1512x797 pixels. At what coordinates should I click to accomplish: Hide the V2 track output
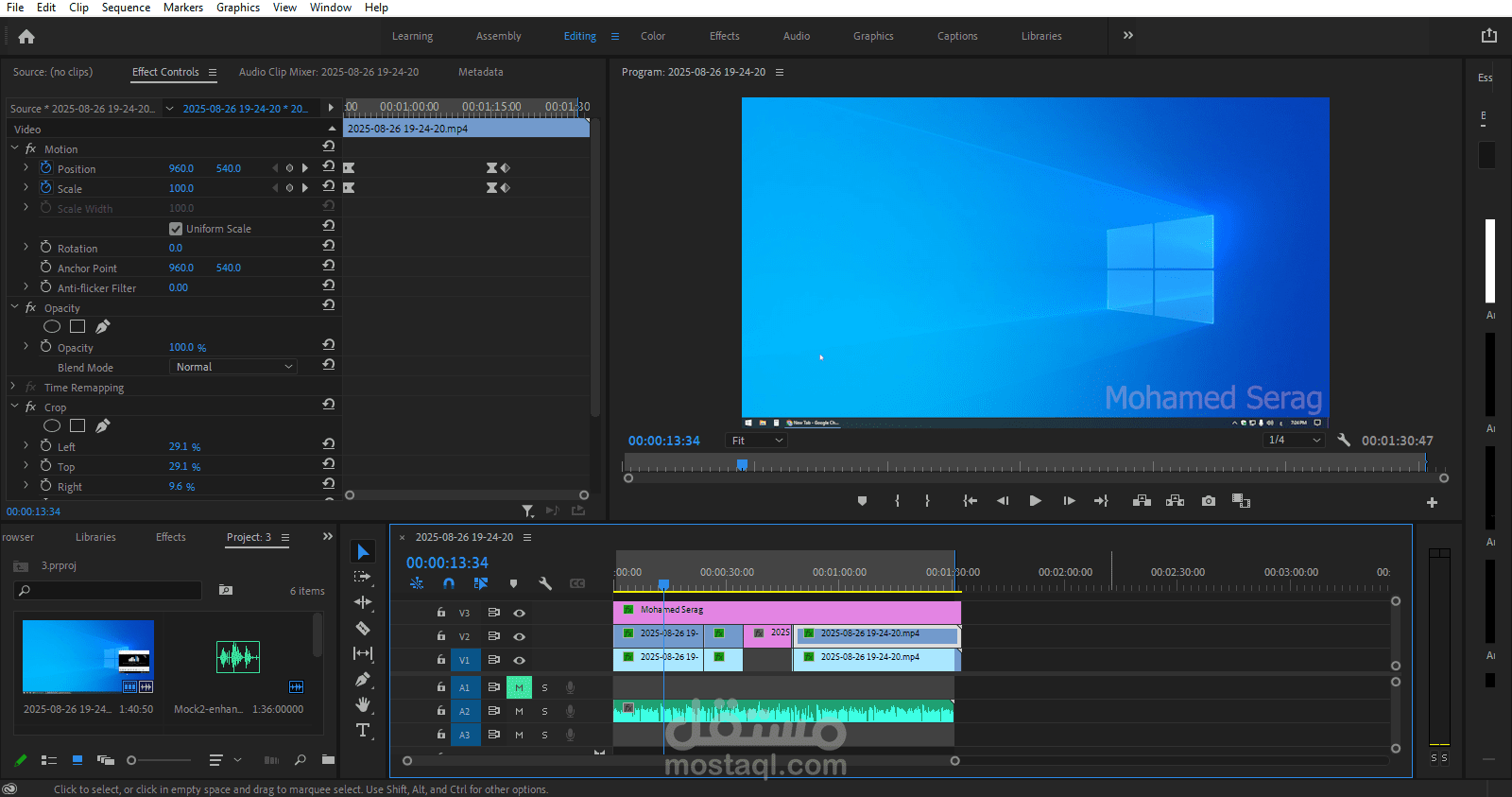tap(519, 636)
